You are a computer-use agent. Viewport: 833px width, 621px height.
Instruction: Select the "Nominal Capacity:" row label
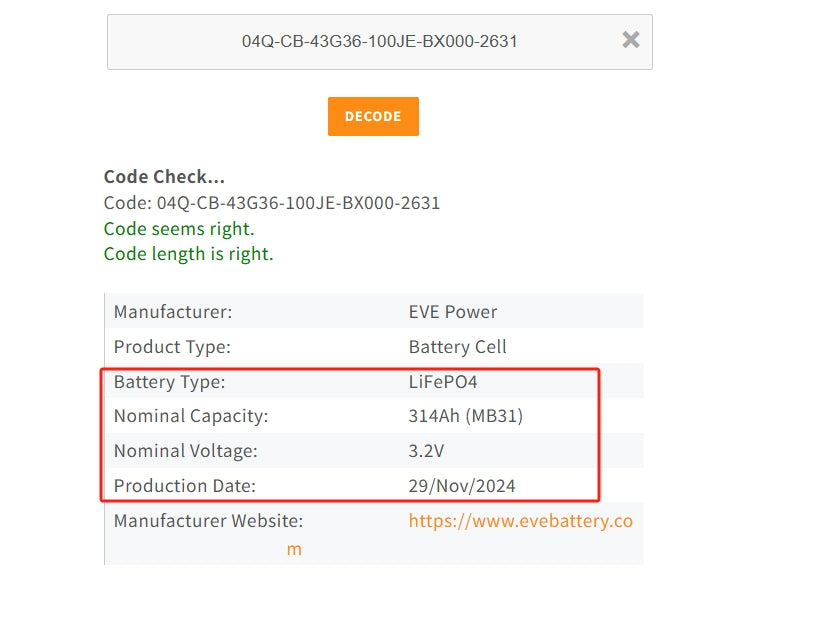click(191, 416)
